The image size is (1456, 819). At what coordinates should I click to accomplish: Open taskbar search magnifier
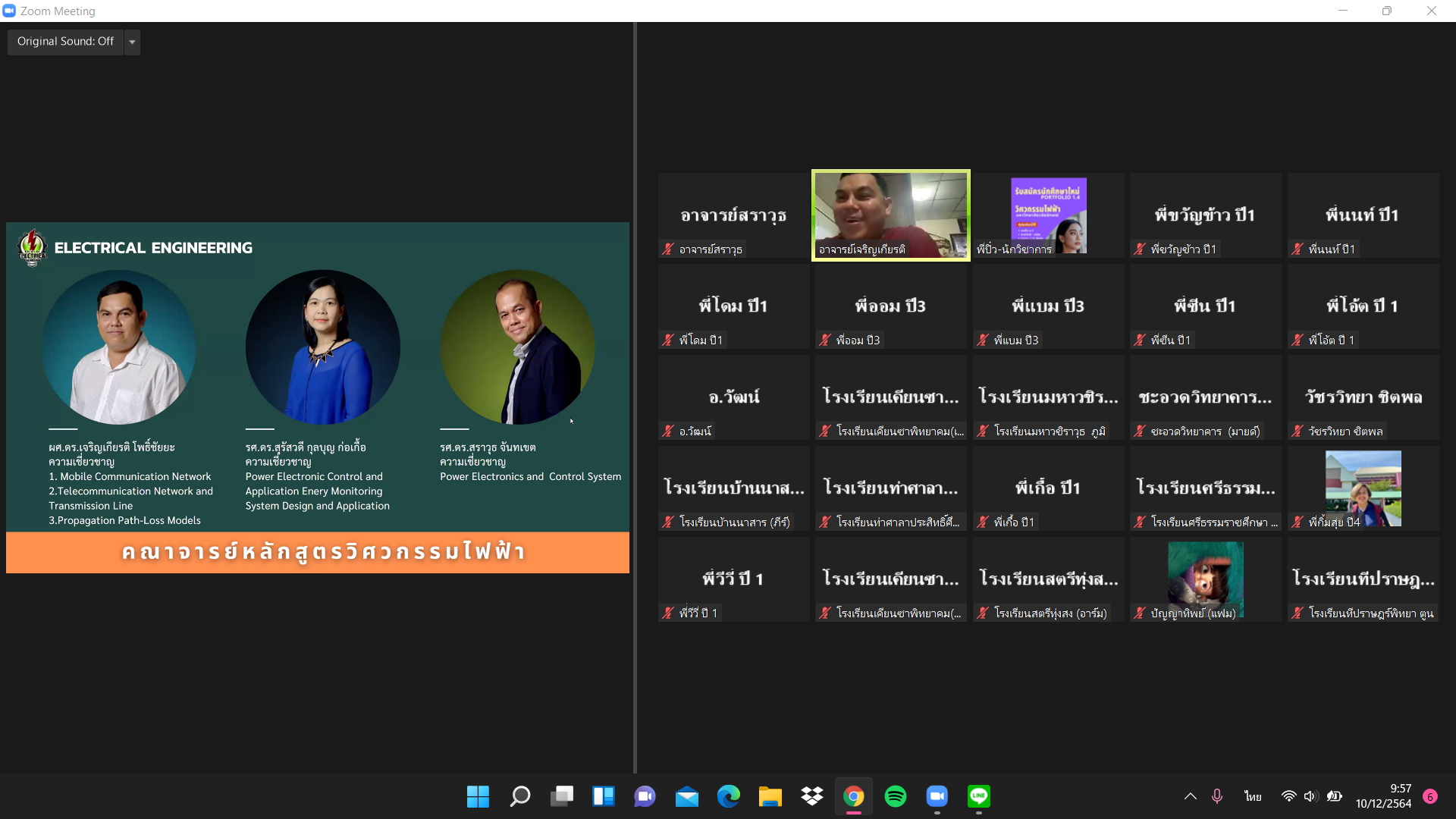click(520, 796)
